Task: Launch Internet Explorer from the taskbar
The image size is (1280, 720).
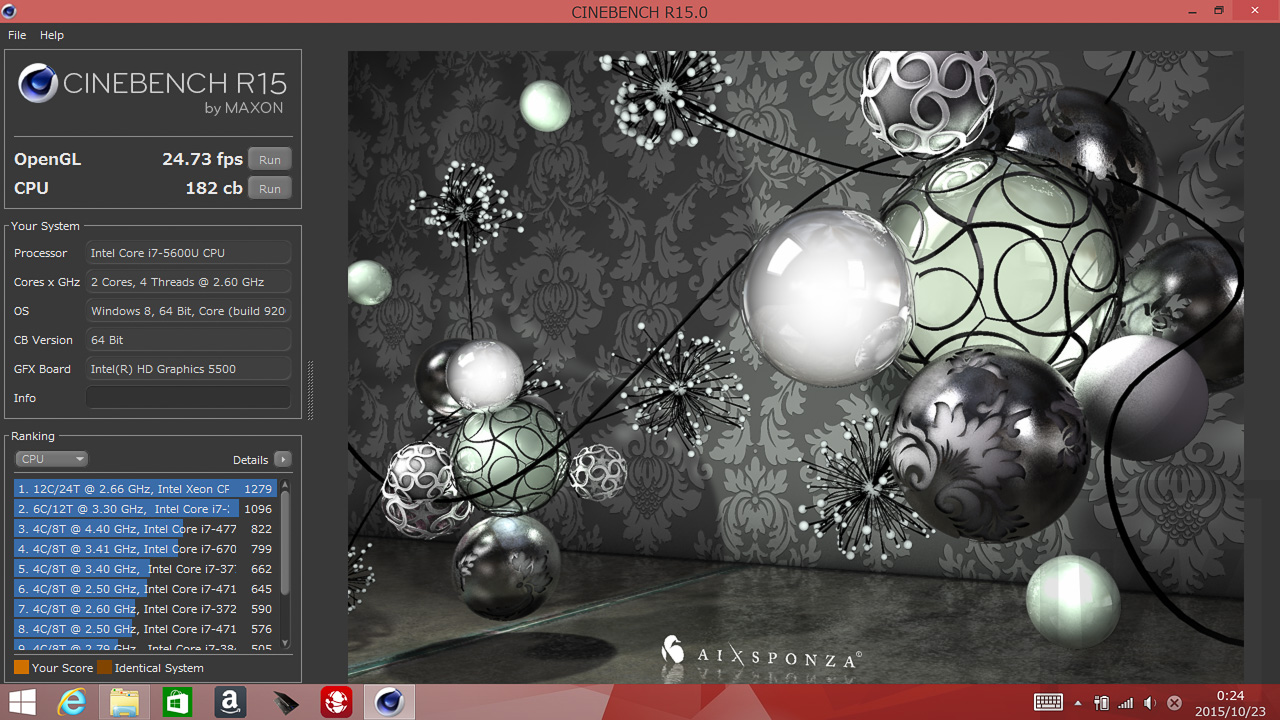Action: point(71,703)
